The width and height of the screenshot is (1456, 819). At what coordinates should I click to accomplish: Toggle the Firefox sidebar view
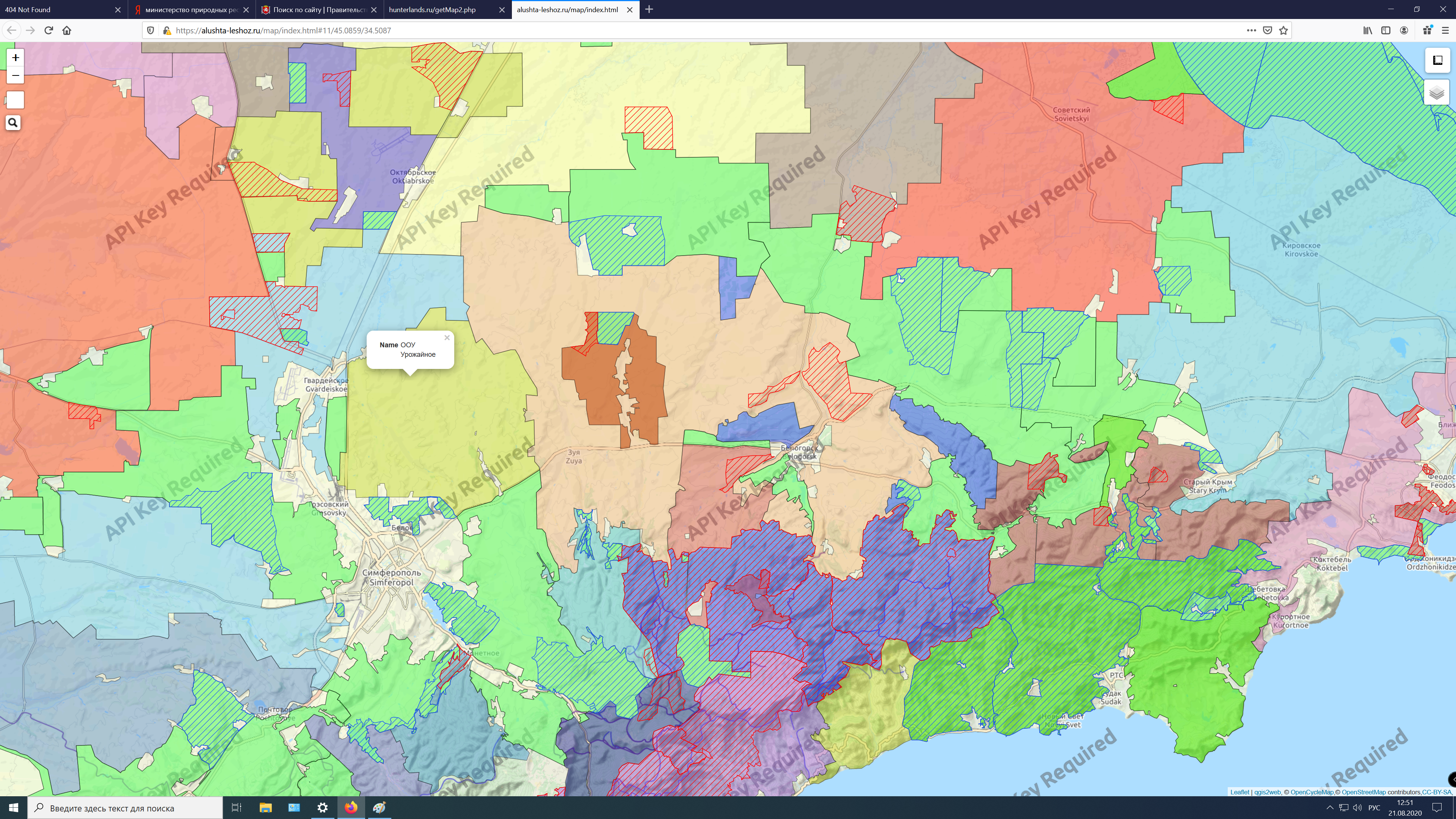pyautogui.click(x=1385, y=30)
